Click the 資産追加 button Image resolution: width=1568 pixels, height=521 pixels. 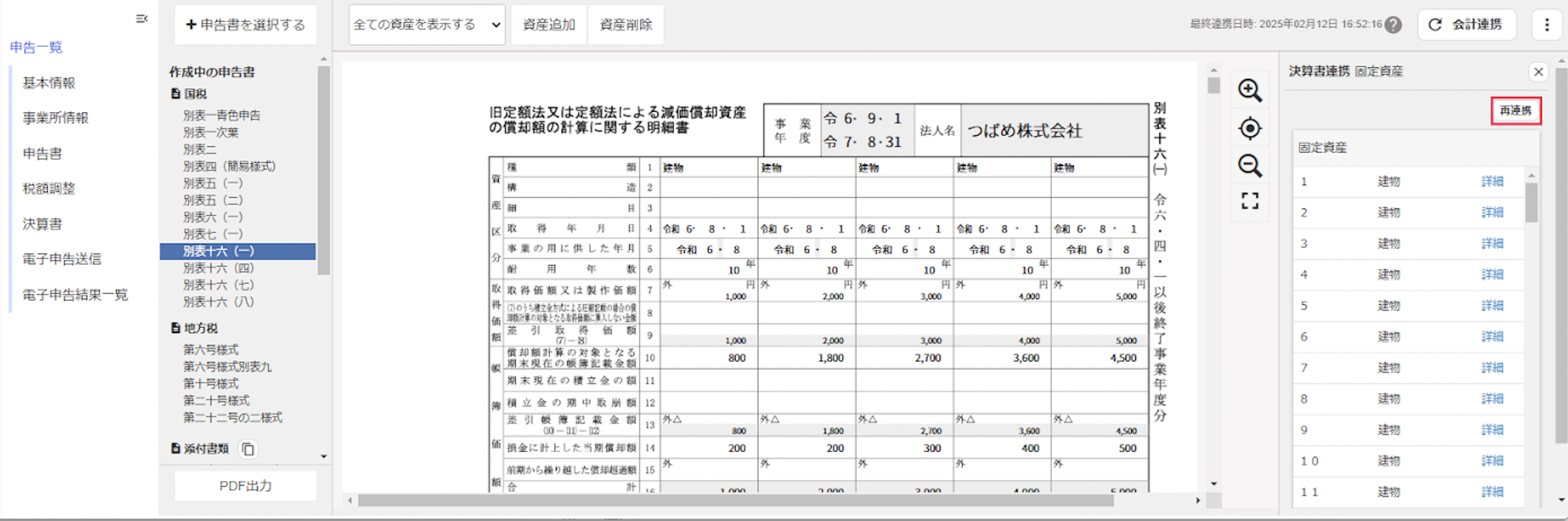coord(549,25)
